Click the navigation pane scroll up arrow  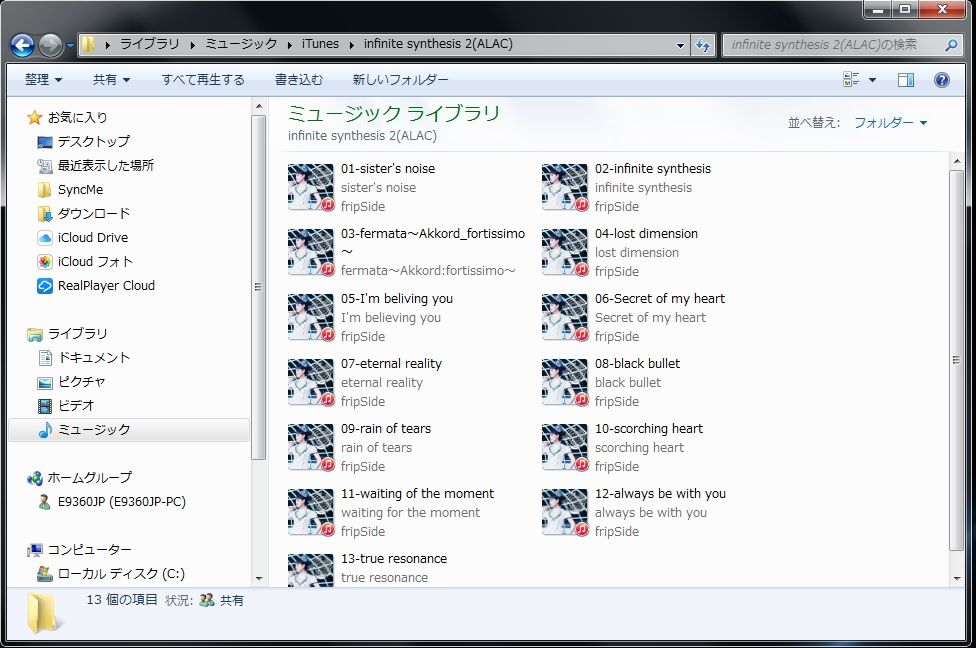[x=260, y=107]
